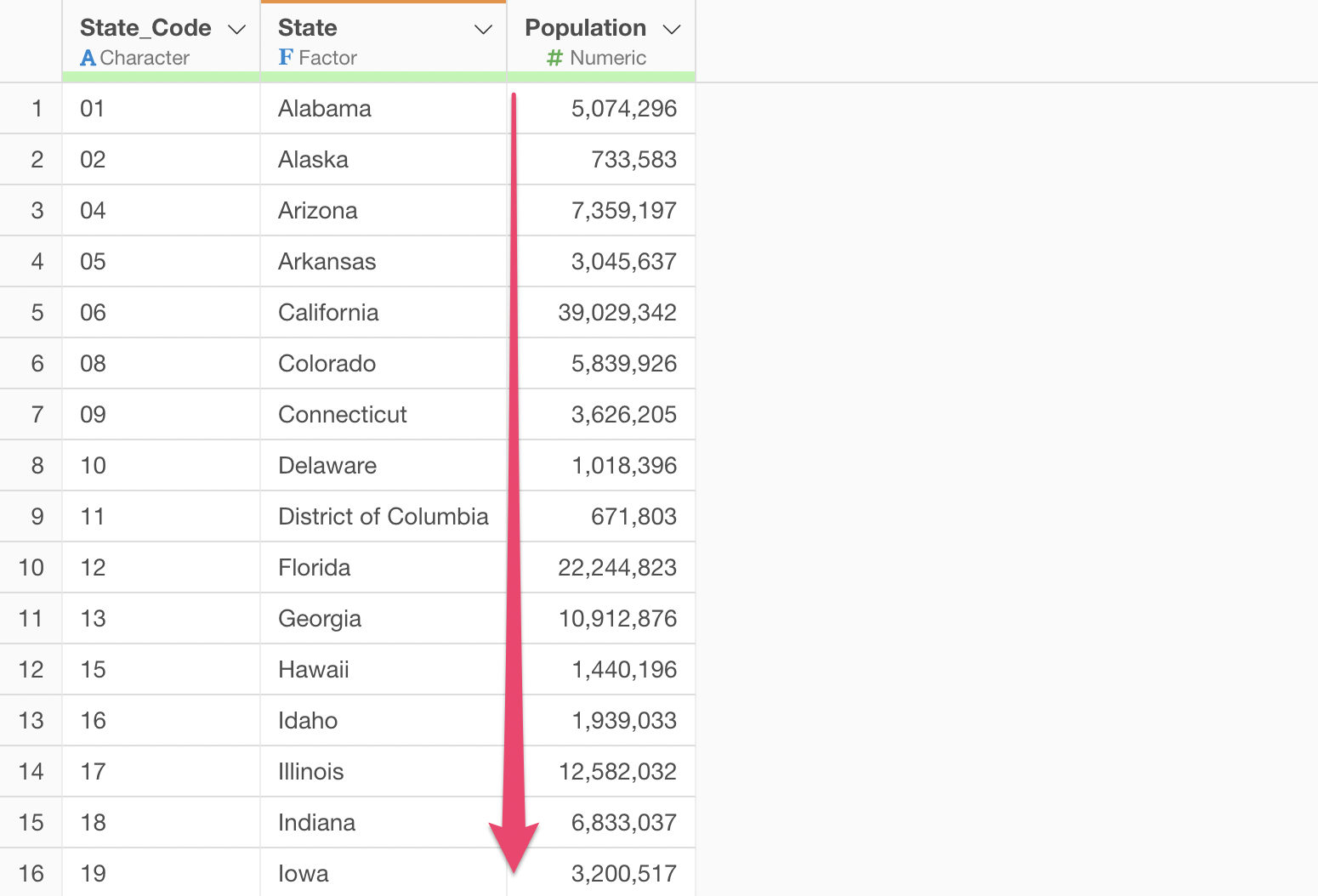Select row number 1
The height and width of the screenshot is (896, 1318).
tap(37, 109)
